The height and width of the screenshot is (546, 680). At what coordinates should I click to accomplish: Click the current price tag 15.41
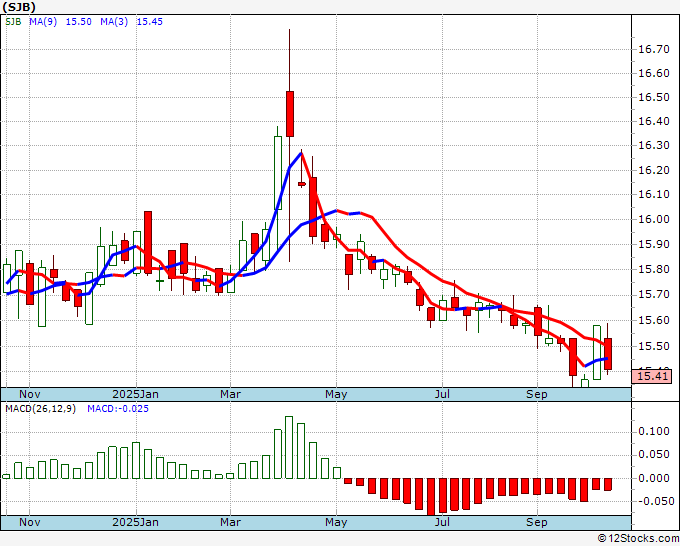click(x=652, y=376)
